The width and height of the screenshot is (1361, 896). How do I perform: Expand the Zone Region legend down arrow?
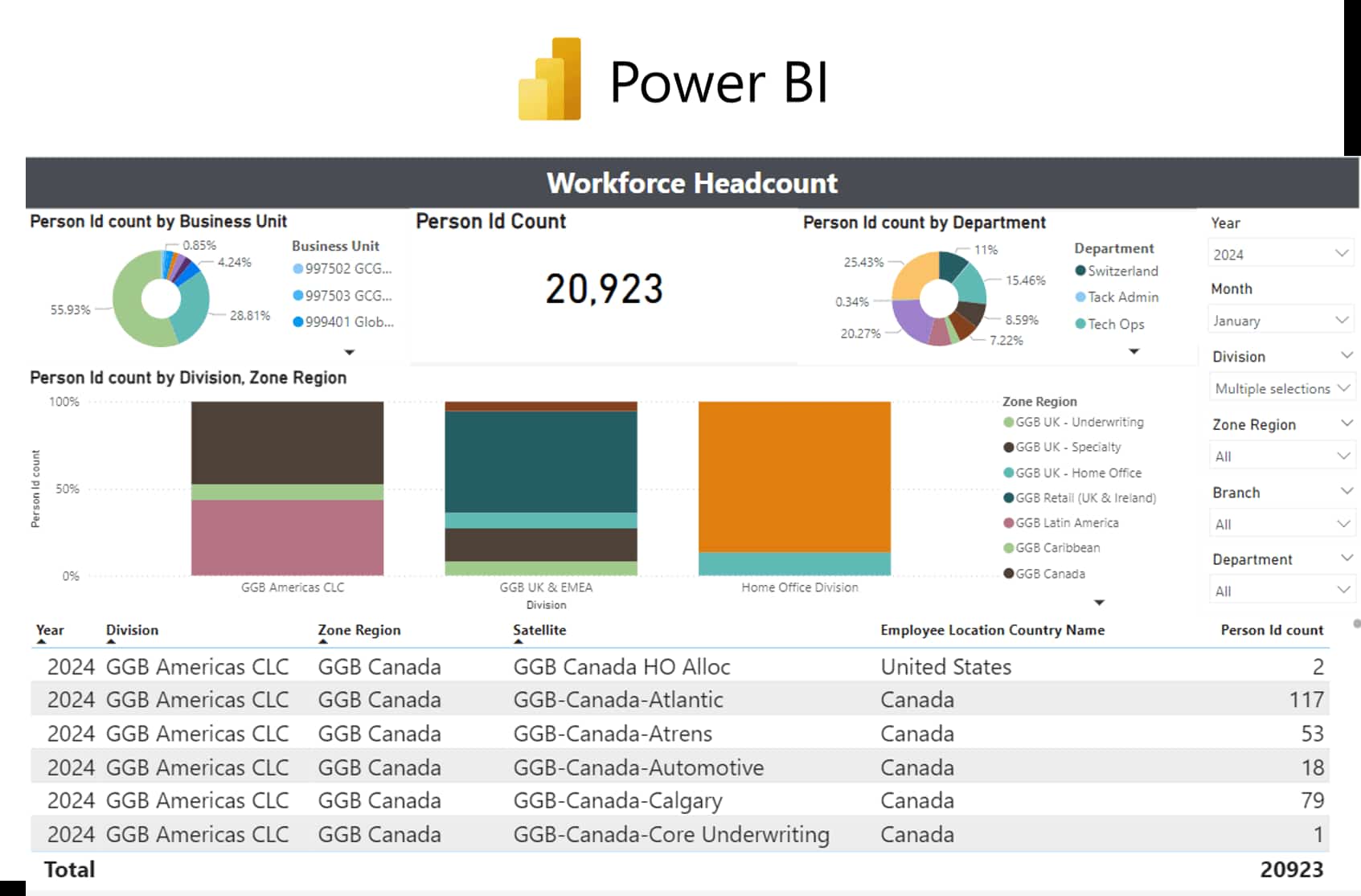tap(1098, 602)
